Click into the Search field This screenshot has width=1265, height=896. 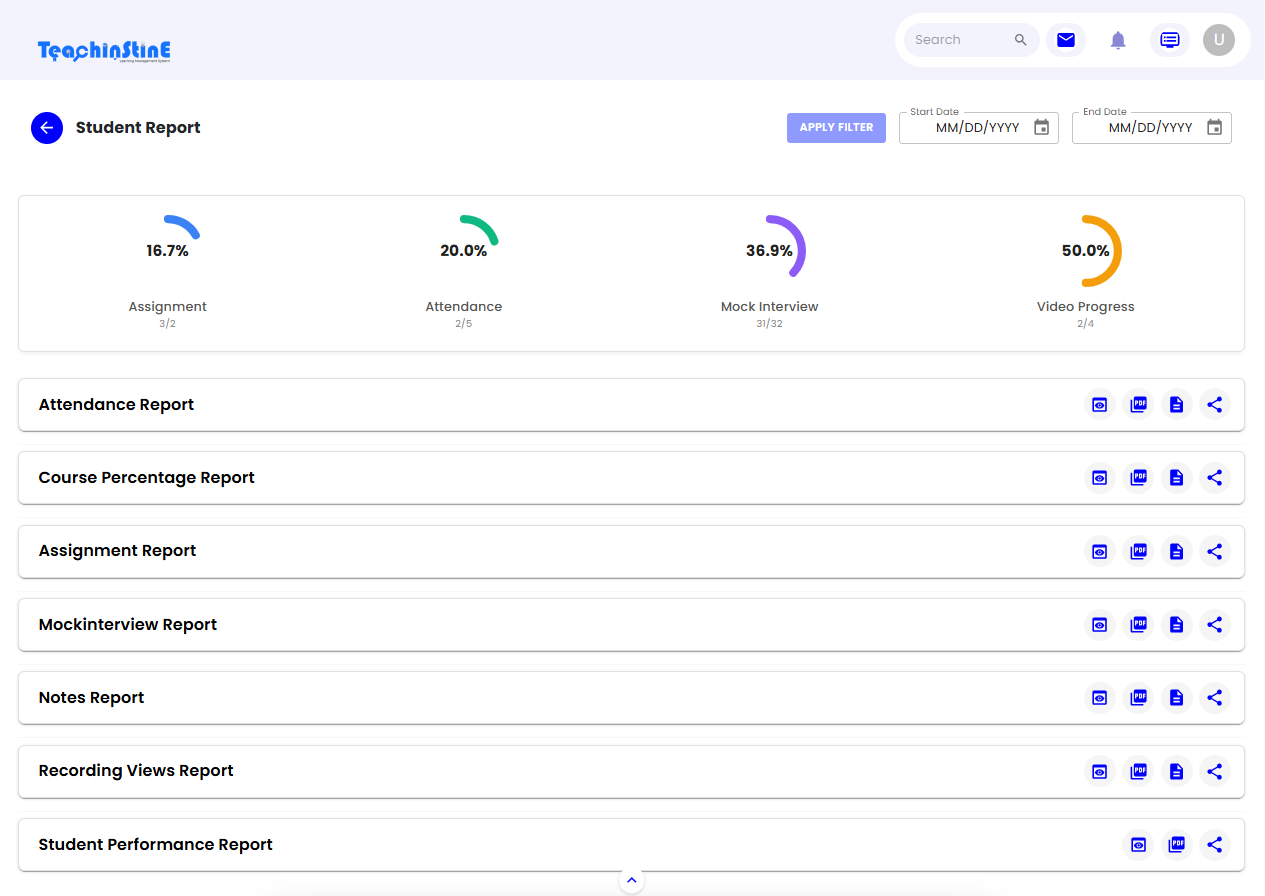tap(960, 40)
